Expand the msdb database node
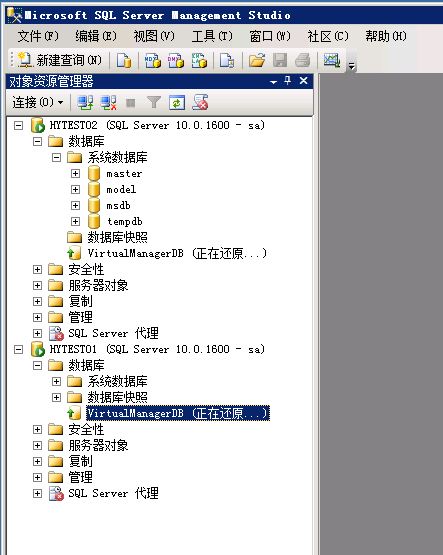Screen dimensions: 443x555 (75, 205)
